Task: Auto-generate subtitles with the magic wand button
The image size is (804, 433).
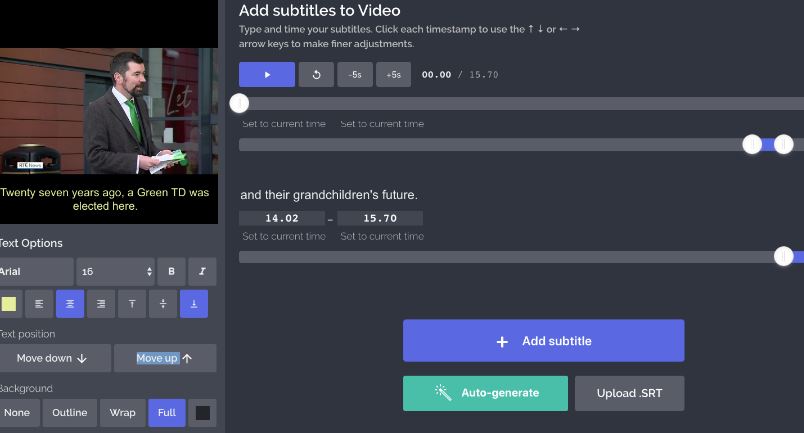Action: tap(485, 393)
